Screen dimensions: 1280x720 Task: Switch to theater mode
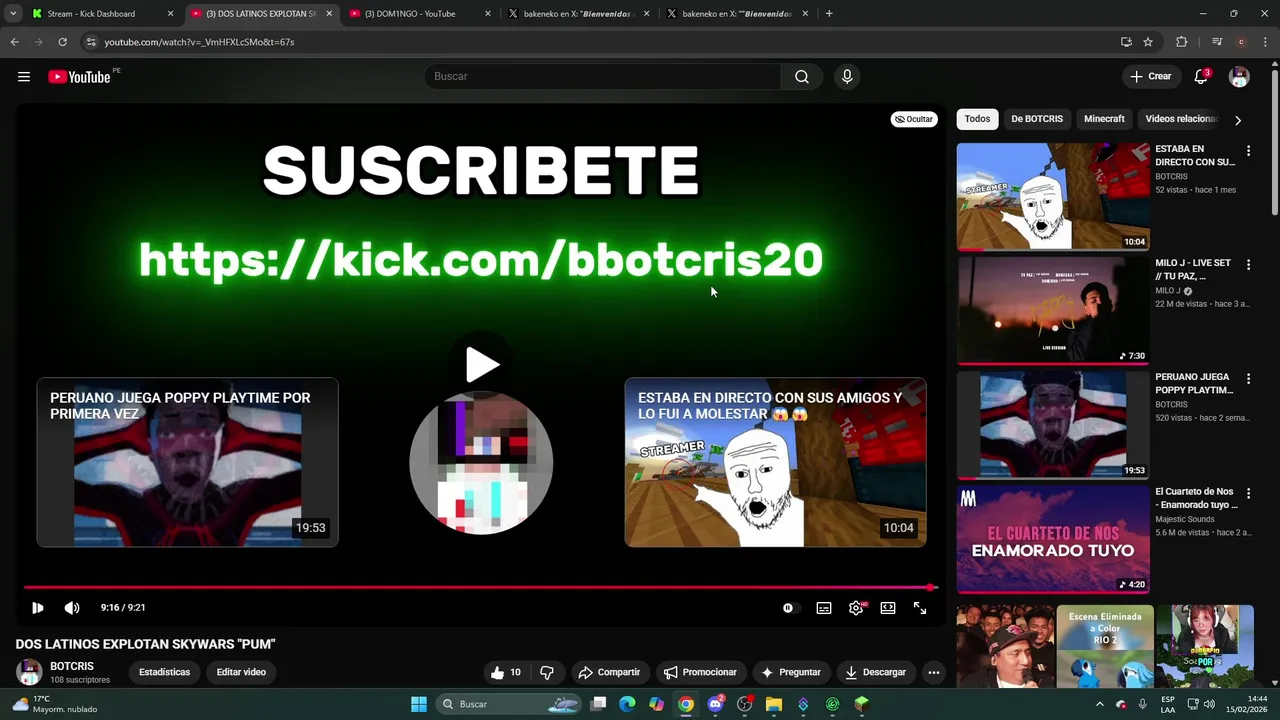coord(888,608)
